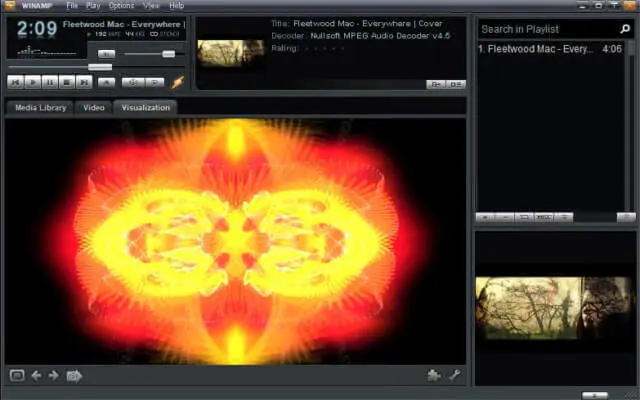This screenshot has height=400, width=640.
Task: Open the Help menu
Action: (x=176, y=5)
